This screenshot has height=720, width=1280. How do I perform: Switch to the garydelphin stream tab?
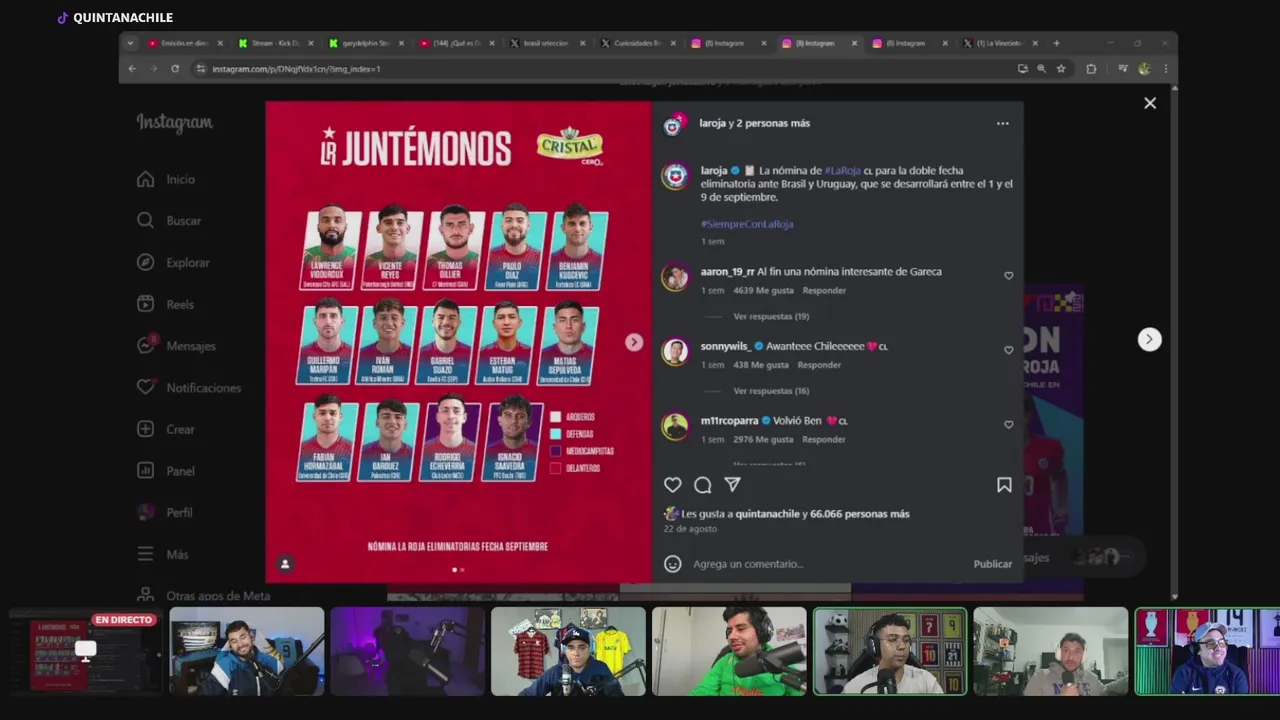click(x=366, y=43)
